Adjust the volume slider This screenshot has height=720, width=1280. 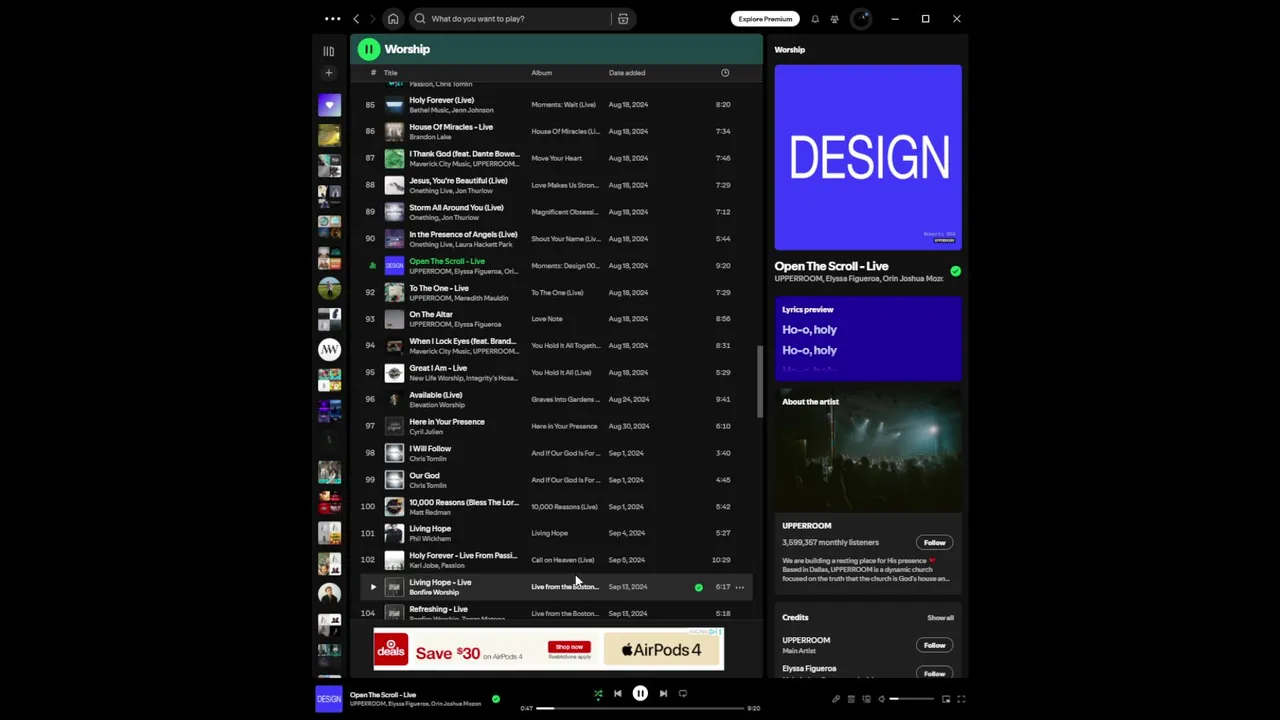click(x=910, y=699)
